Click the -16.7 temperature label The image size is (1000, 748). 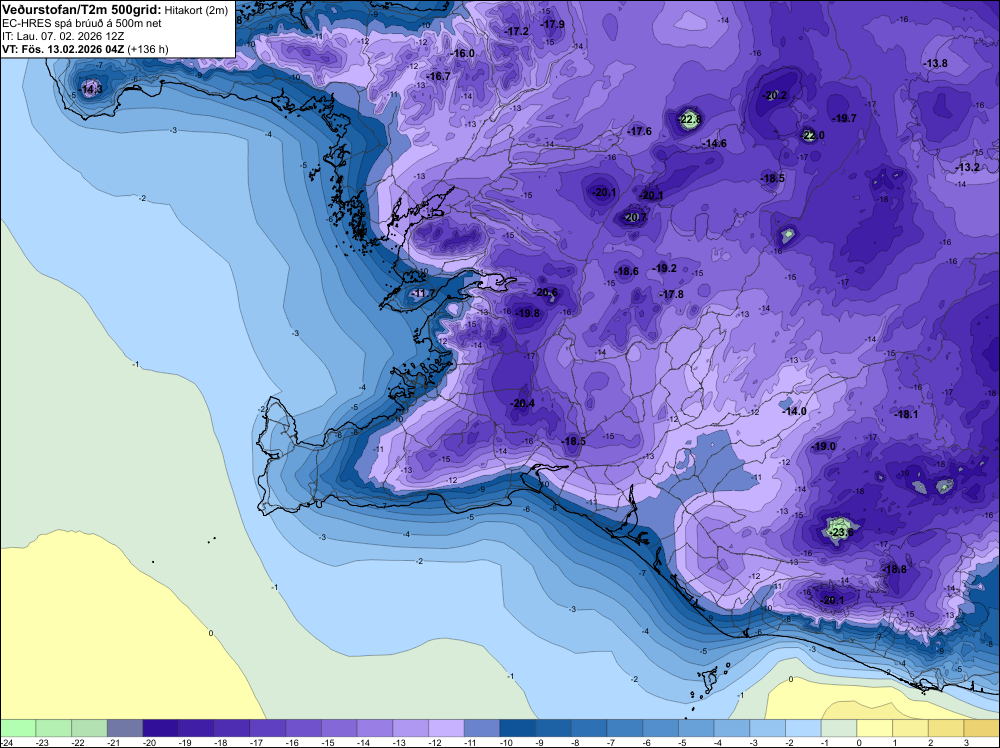click(438, 77)
